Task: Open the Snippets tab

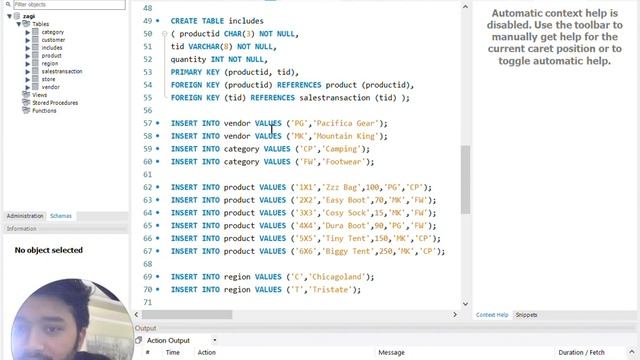Action: coord(526,315)
